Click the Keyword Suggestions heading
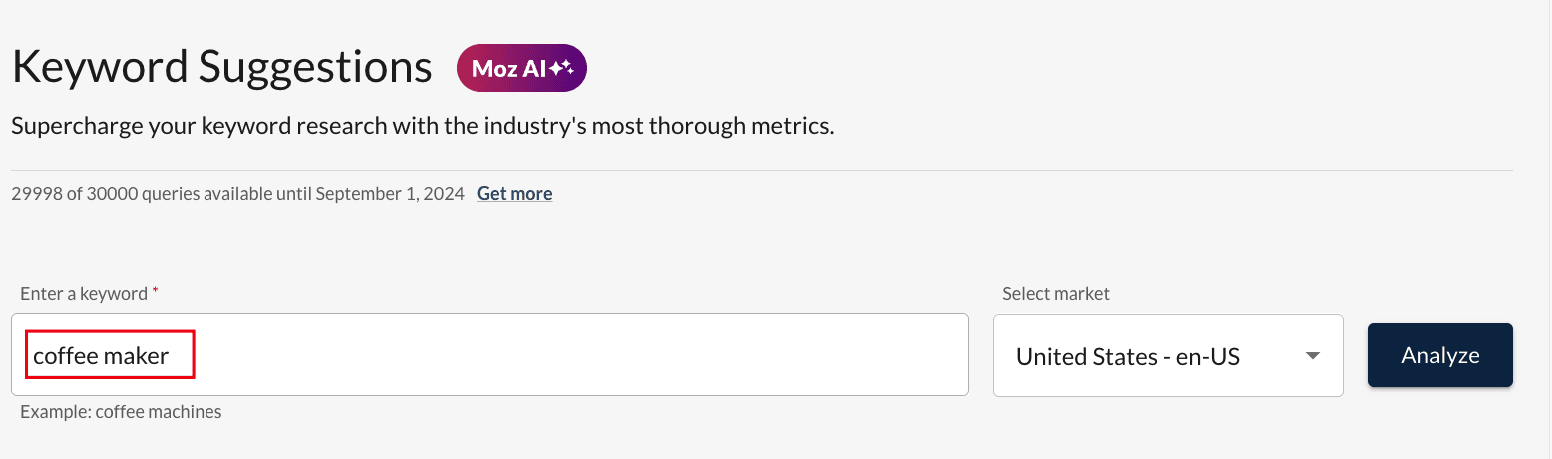 (x=221, y=67)
